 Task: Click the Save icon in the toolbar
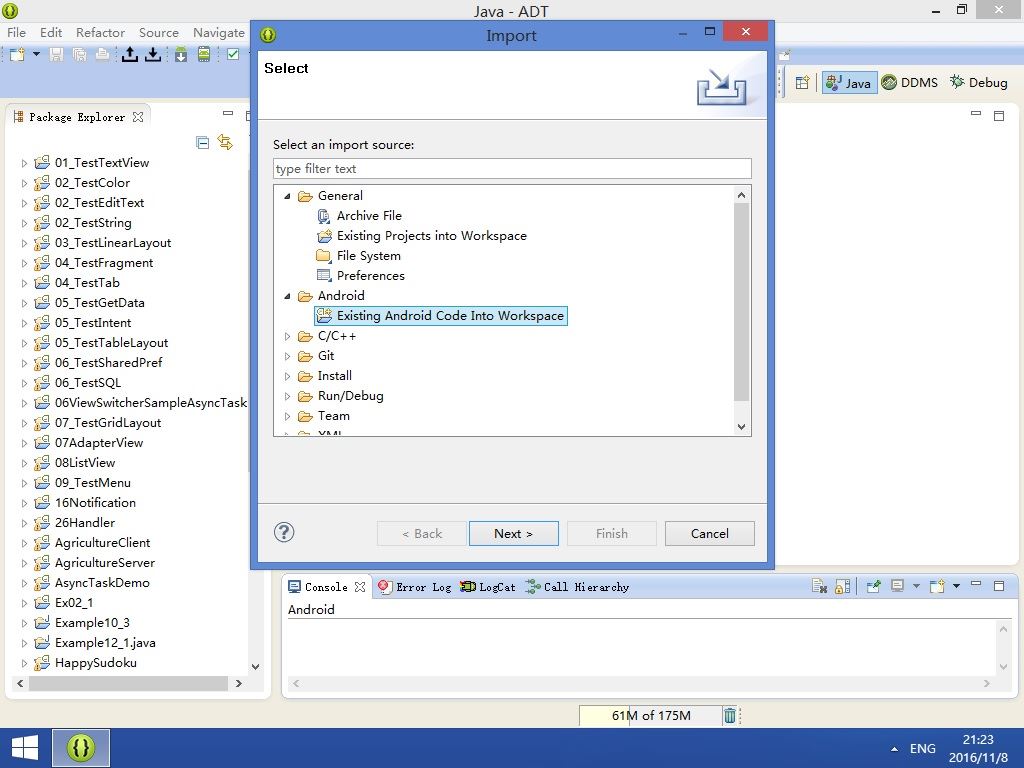56,54
